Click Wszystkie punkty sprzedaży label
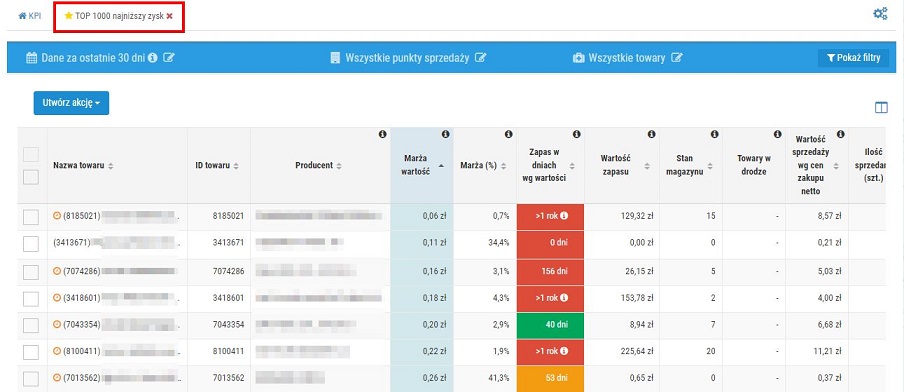The image size is (904, 392). coord(408,58)
